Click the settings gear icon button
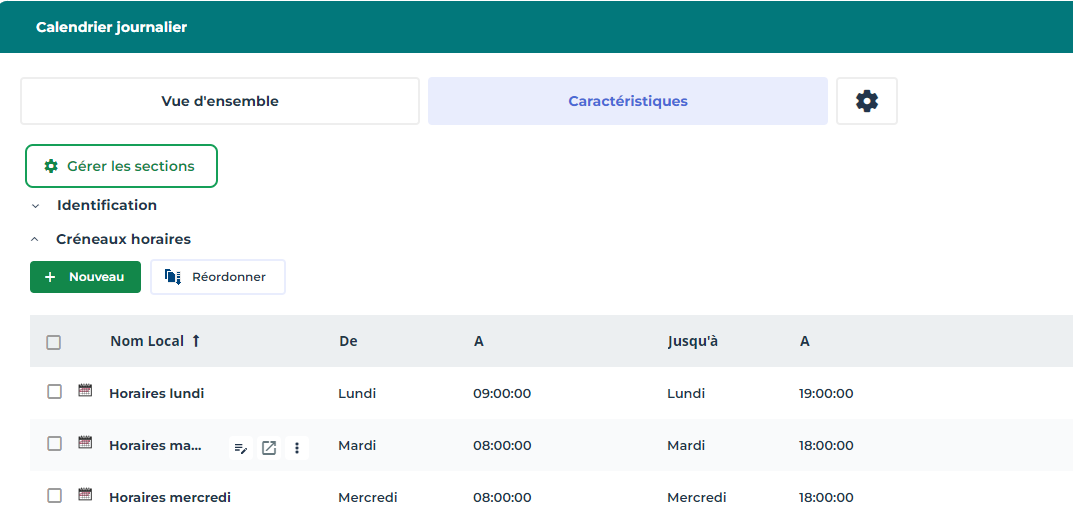 (x=867, y=101)
